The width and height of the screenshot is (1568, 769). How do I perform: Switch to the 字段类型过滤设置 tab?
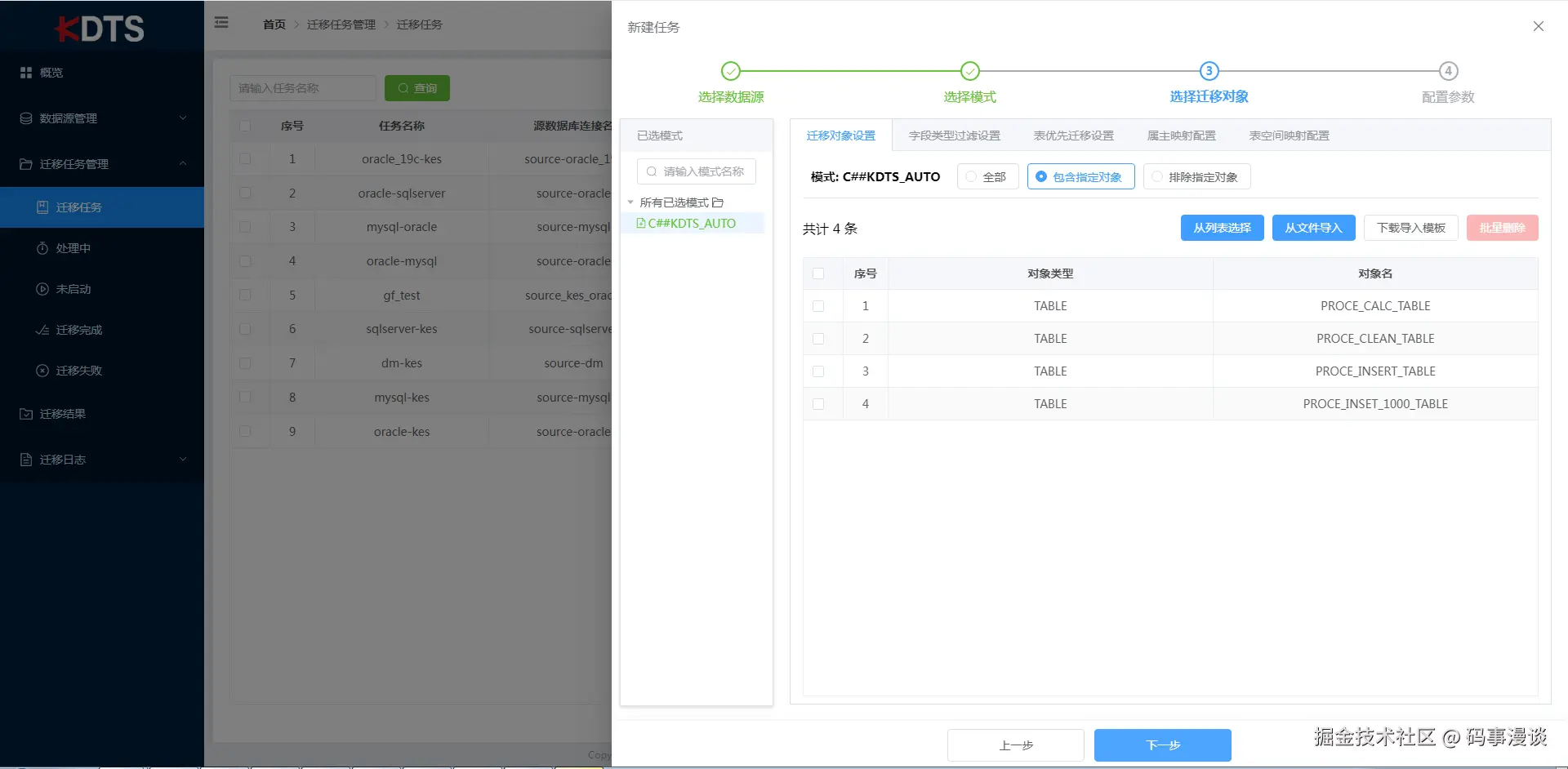coord(955,136)
